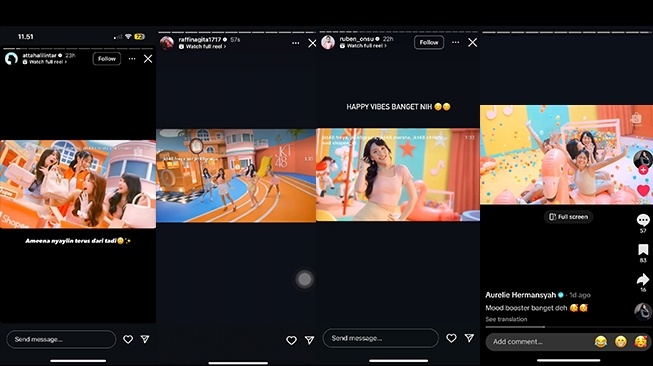The width and height of the screenshot is (653, 366).
Task: Open the spinning sound disc icon
Action: 643,311
